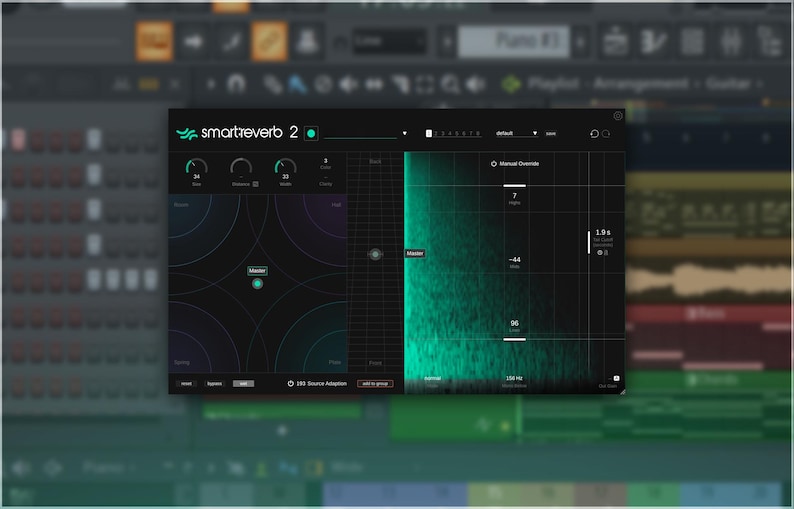Click the Clarity value
Image resolution: width=794 pixels, height=509 pixels.
[326, 178]
